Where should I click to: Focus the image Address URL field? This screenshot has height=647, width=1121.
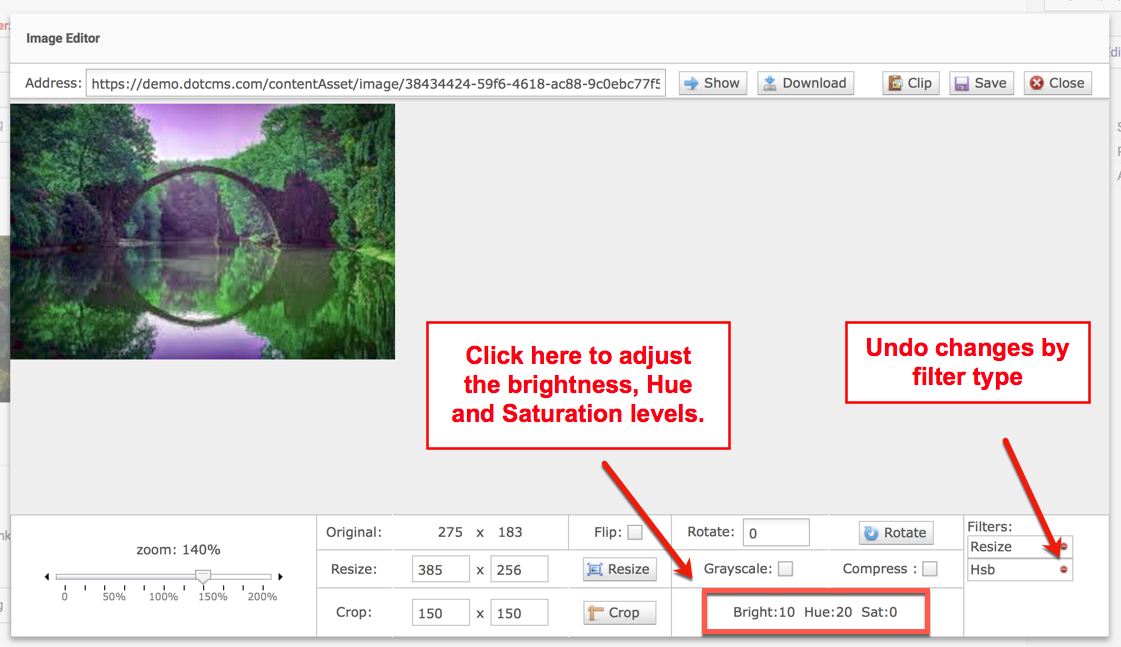375,84
